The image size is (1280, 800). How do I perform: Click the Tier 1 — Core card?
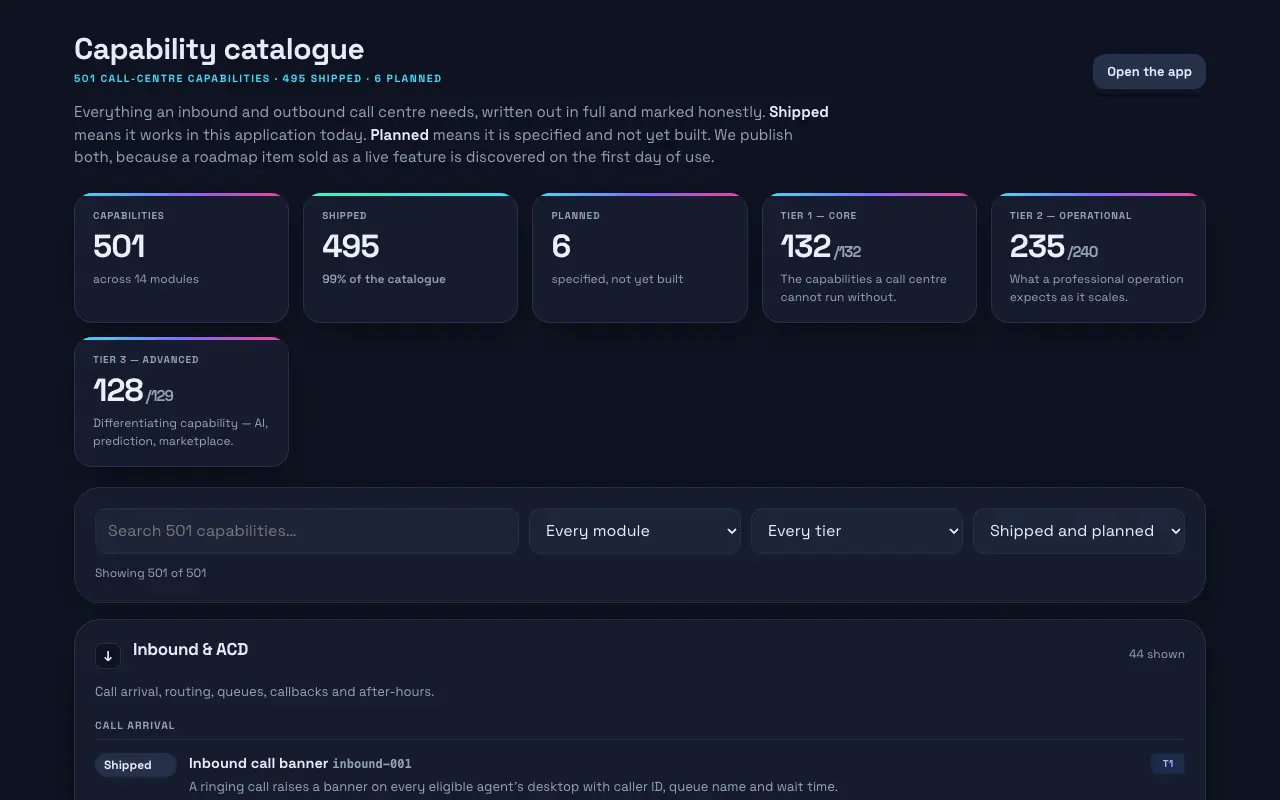869,258
